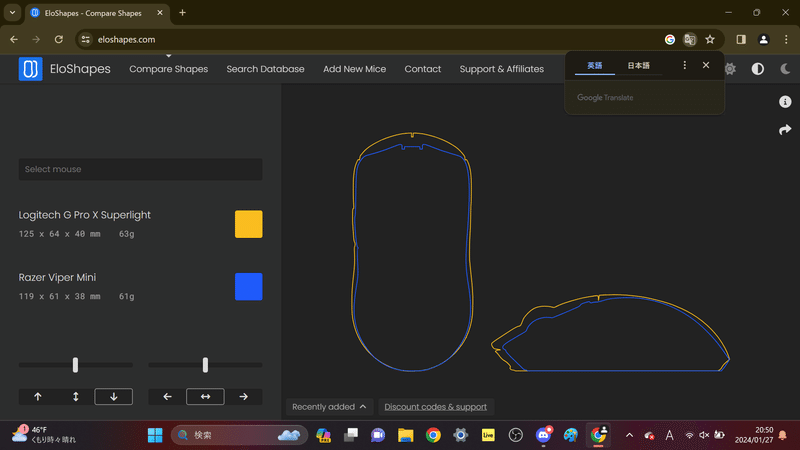Image resolution: width=800 pixels, height=450 pixels.
Task: Switch translate popup to 日本語 tab
Action: [x=638, y=65]
